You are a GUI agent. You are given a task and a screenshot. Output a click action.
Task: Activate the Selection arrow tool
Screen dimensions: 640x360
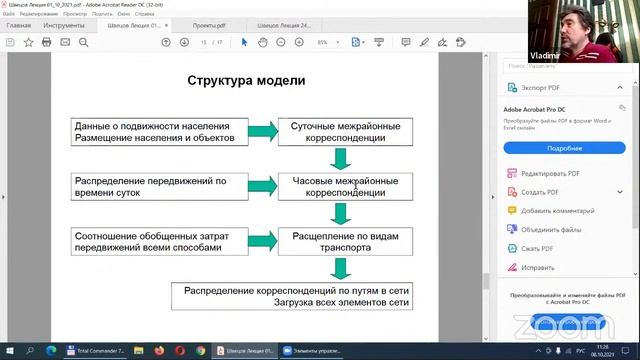[x=244, y=42]
